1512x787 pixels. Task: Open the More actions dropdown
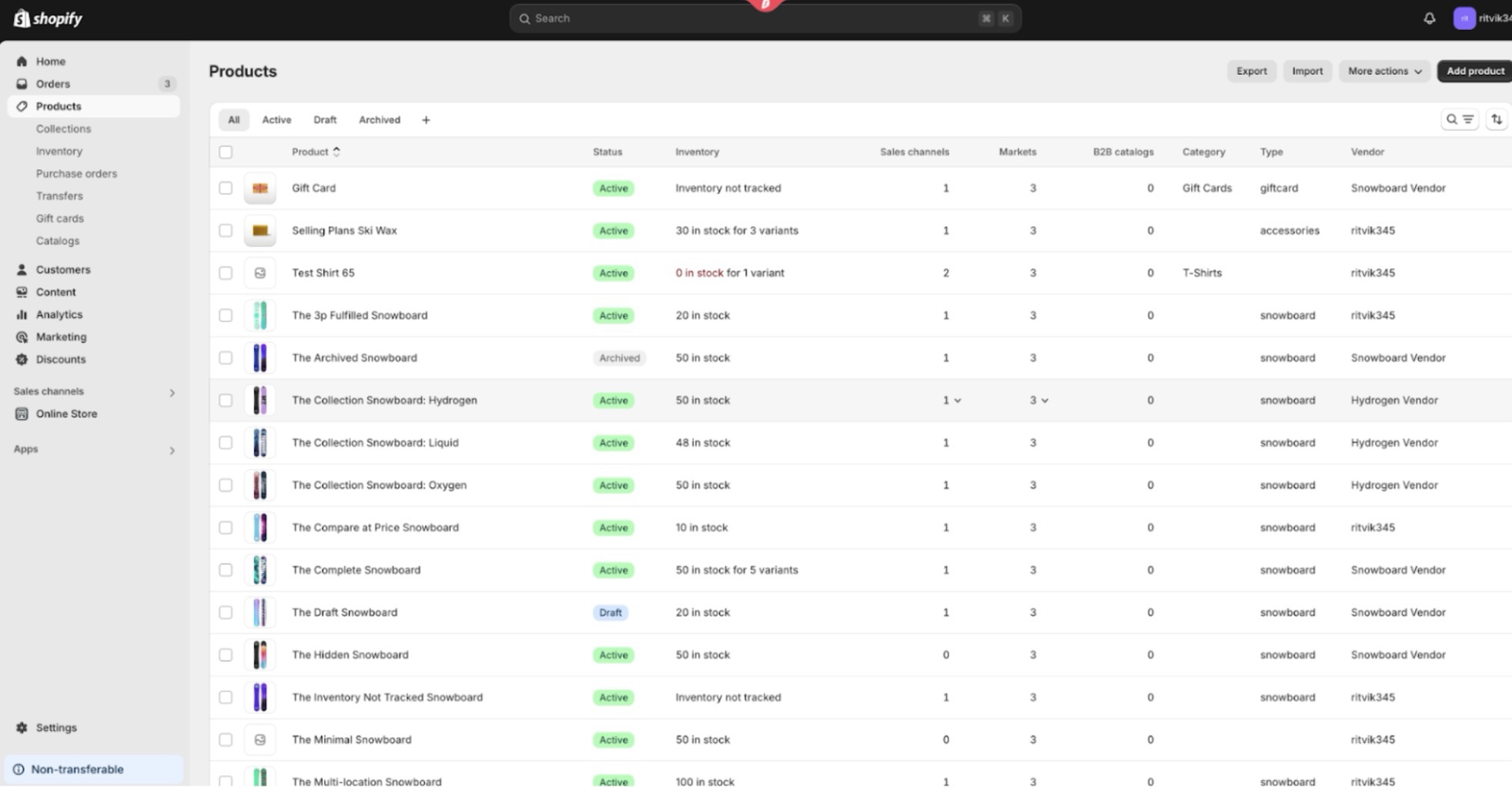pos(1384,71)
